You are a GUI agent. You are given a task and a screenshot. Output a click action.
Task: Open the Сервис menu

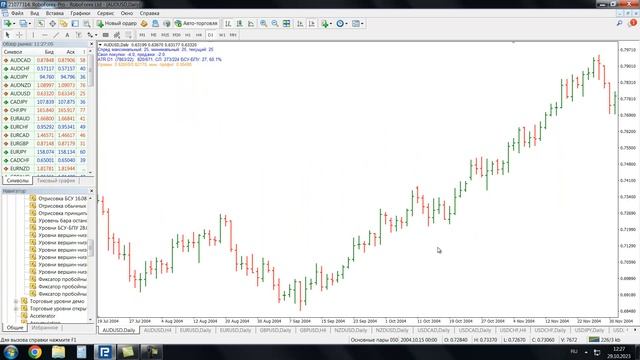(106, 13)
